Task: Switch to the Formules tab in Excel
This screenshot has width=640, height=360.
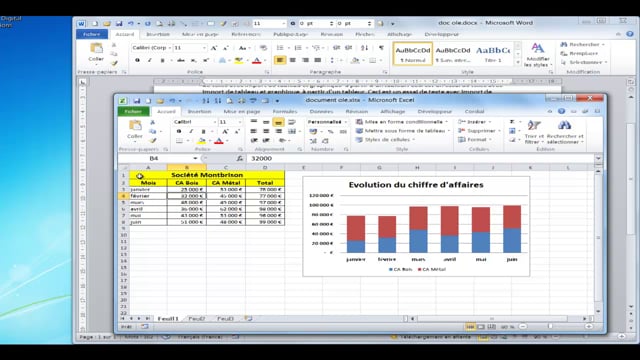Action: [285, 111]
